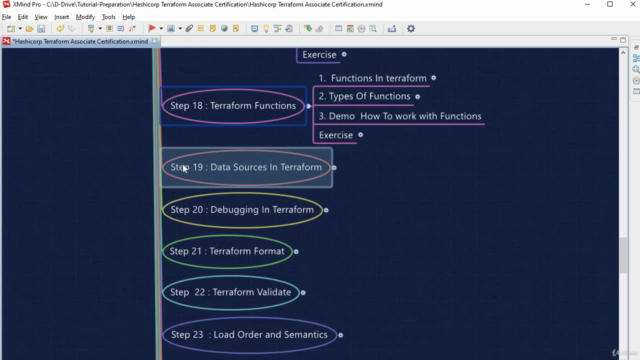Expand Step 21 Terraform Format node dot
Viewport: 640px width, 360px height.
(296, 251)
